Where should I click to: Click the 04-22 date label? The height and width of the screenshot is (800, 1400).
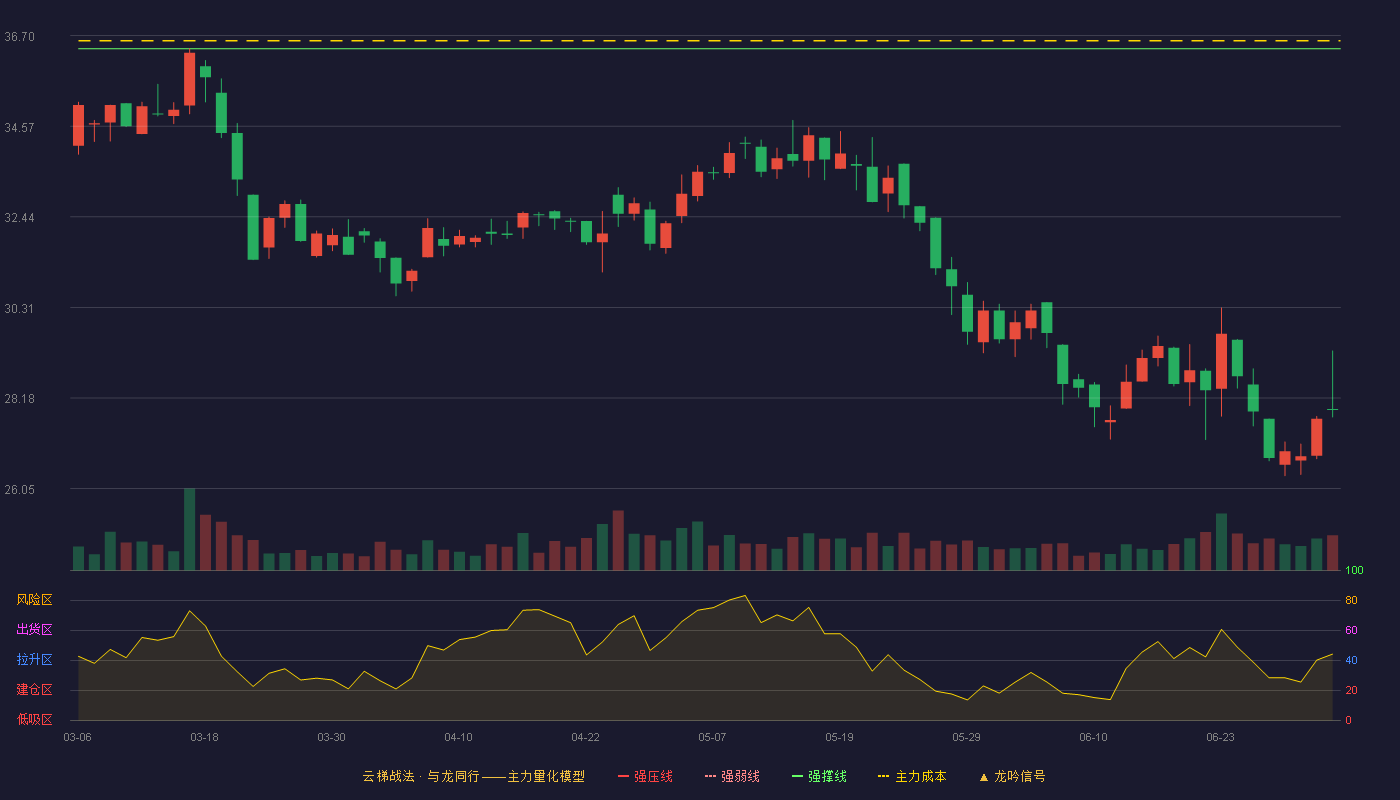[x=585, y=737]
